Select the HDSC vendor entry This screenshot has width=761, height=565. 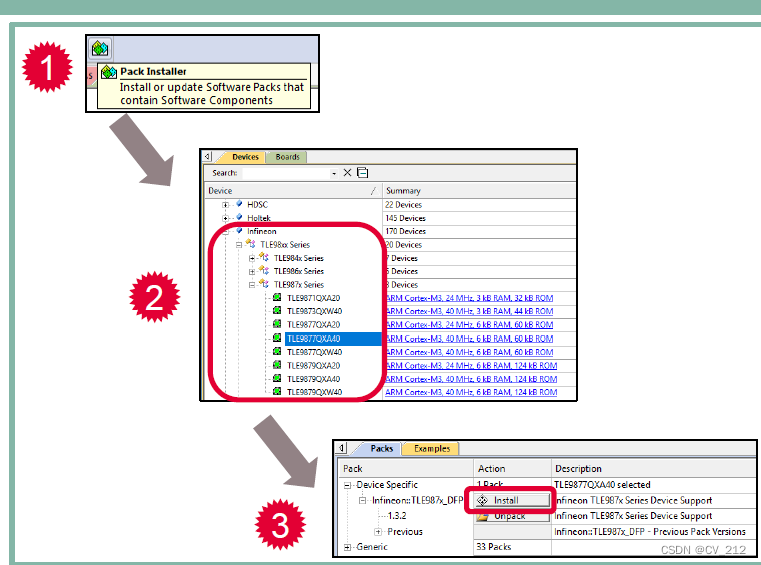pyautogui.click(x=257, y=205)
